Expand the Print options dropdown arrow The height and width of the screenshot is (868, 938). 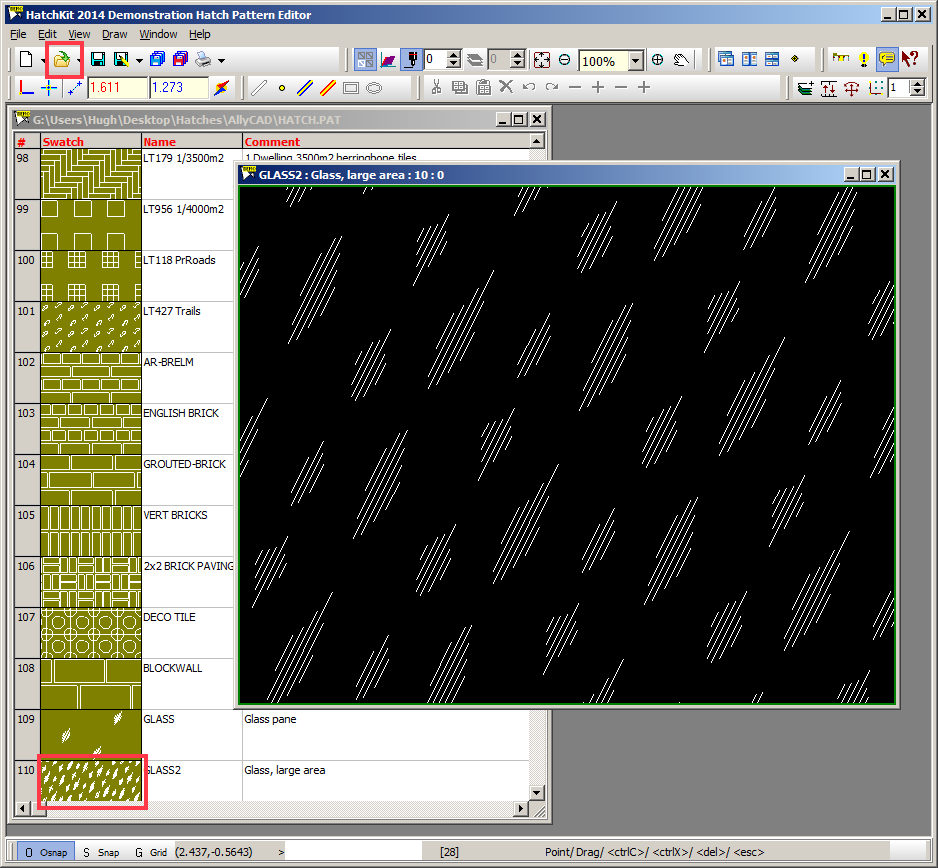click(221, 61)
